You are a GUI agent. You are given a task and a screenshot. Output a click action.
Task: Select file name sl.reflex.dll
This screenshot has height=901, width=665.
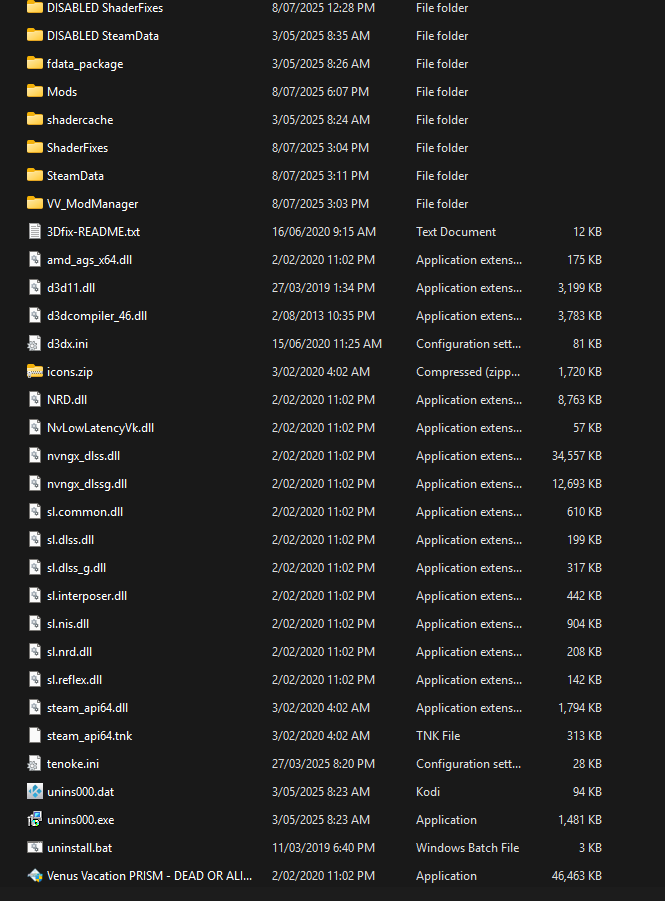tap(75, 680)
